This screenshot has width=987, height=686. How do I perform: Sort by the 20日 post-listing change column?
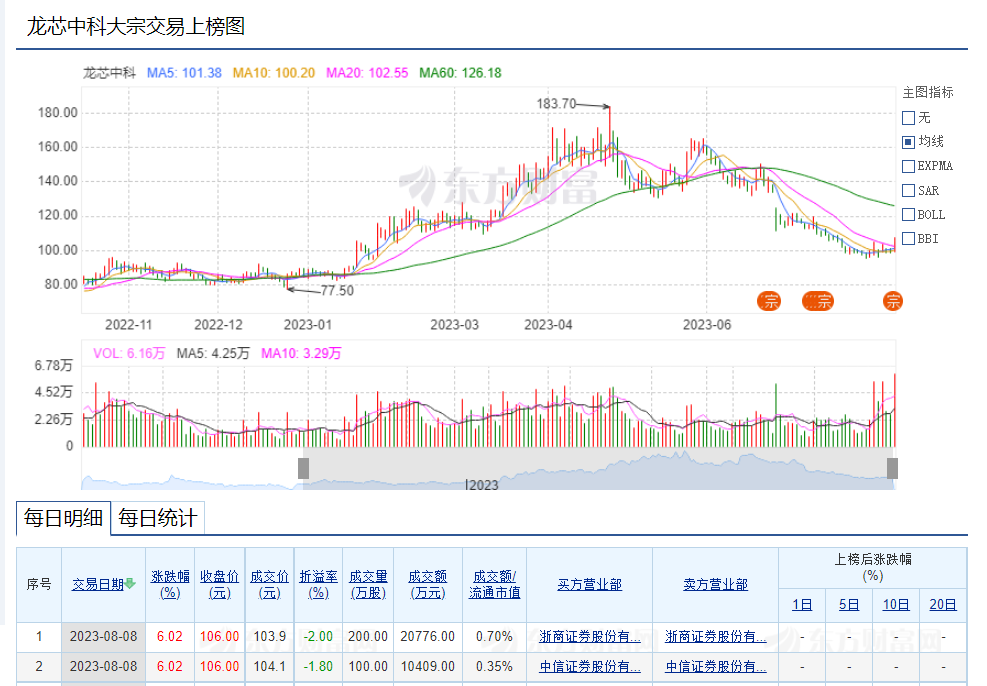[x=942, y=604]
